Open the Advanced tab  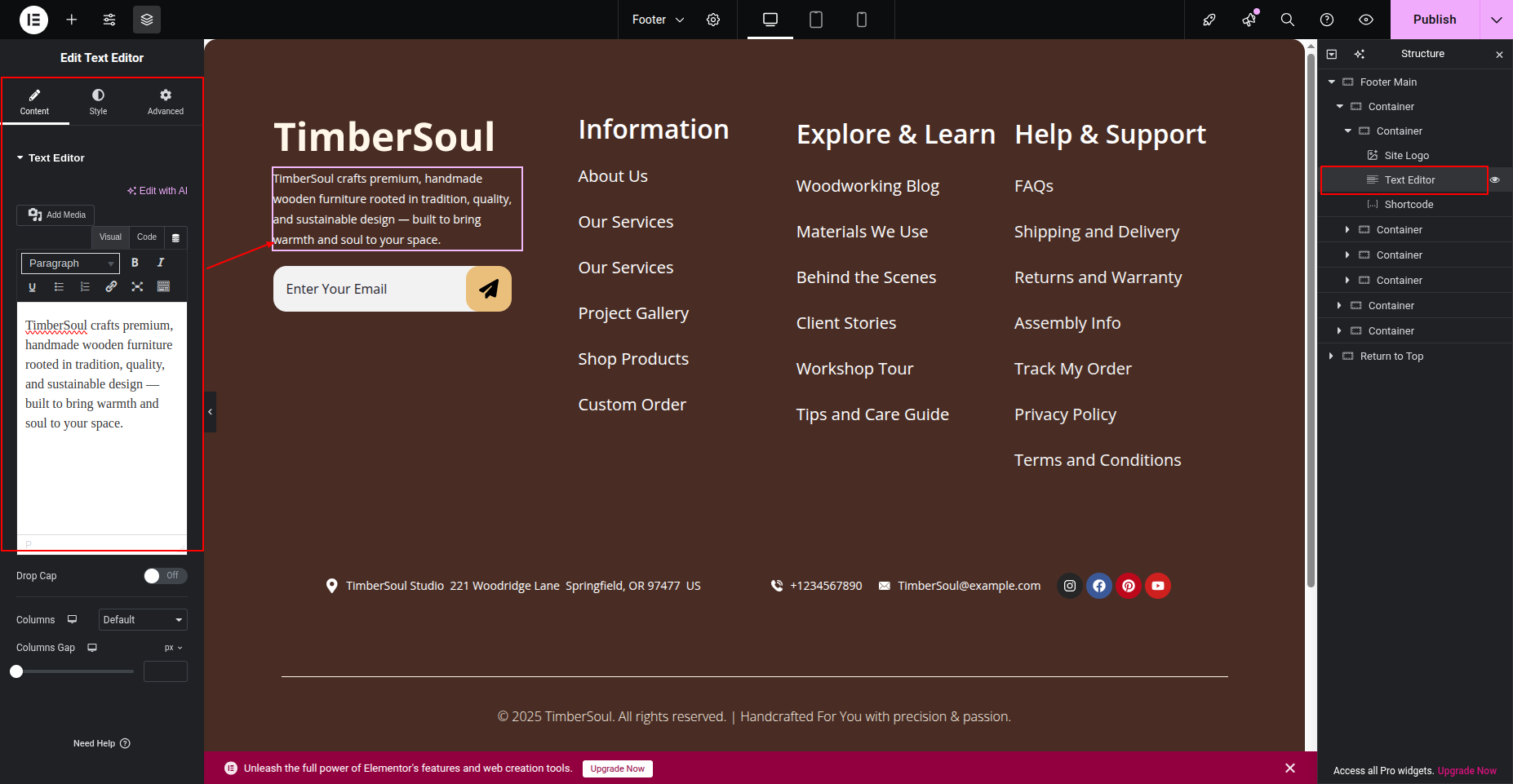click(166, 102)
